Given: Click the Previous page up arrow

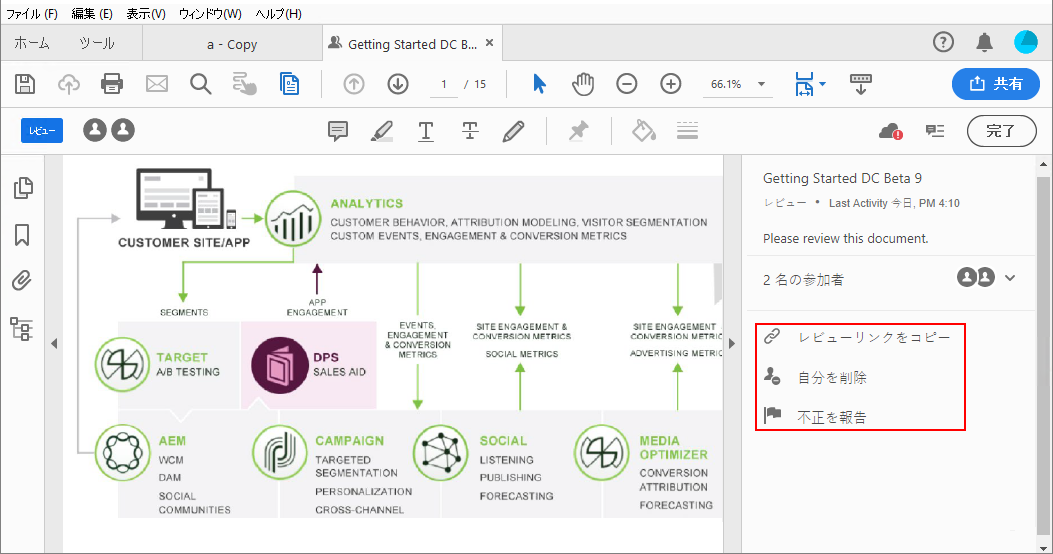Looking at the screenshot, I should [354, 84].
